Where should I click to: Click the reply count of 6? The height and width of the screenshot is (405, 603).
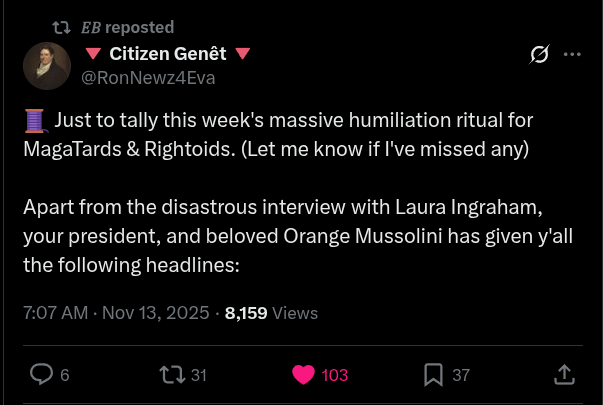[x=65, y=375]
